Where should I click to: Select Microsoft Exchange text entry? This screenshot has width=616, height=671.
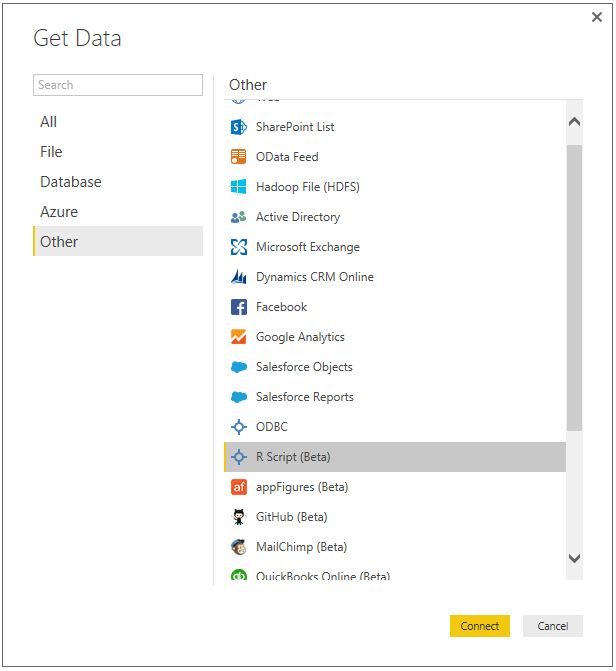pos(307,247)
